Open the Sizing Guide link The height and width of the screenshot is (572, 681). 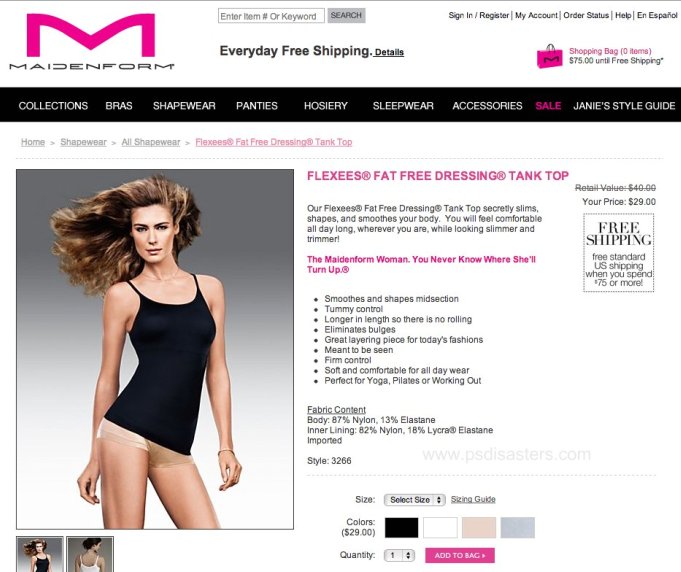(473, 499)
